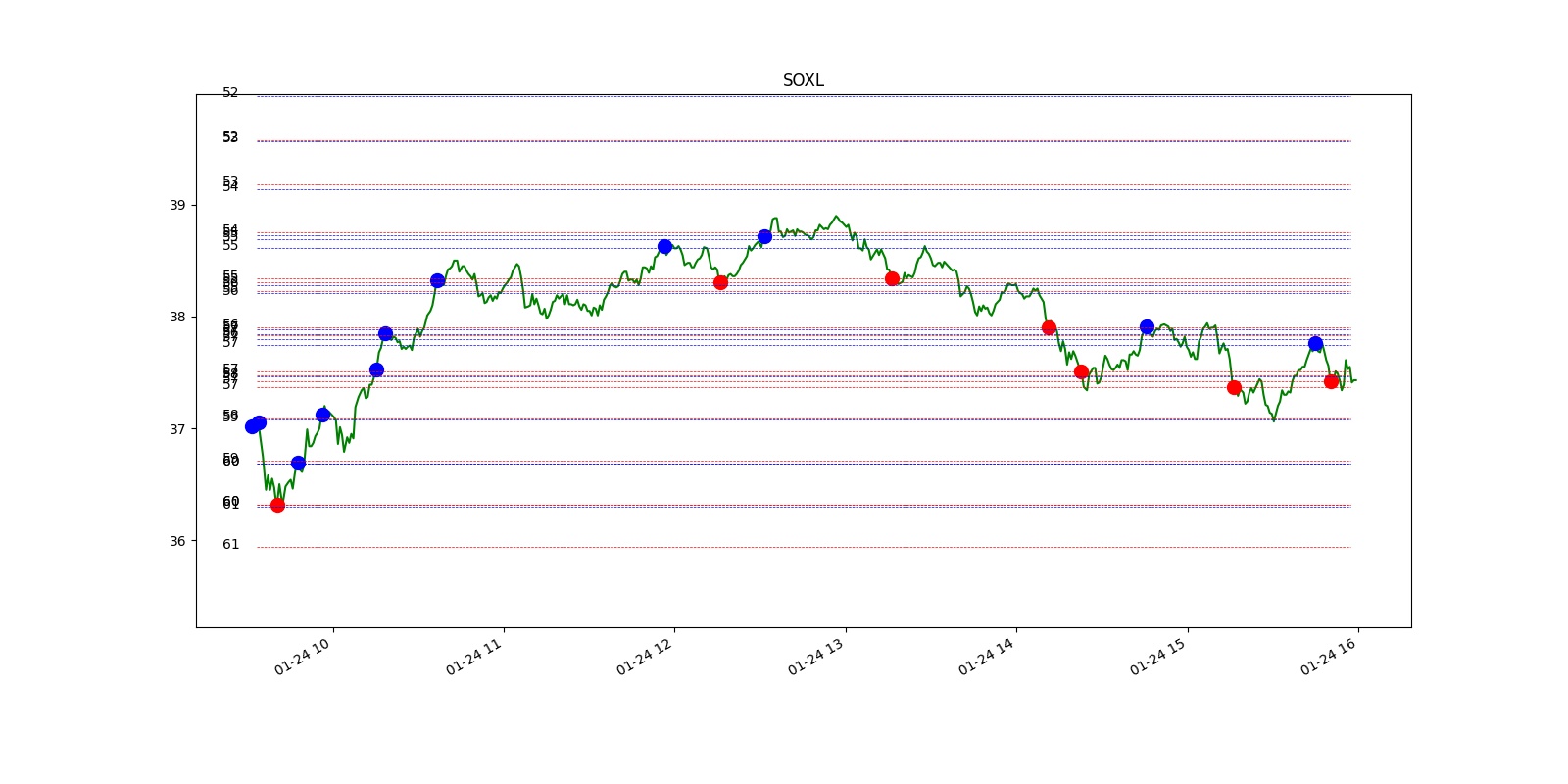Click the y-axis tick label 39

point(177,205)
